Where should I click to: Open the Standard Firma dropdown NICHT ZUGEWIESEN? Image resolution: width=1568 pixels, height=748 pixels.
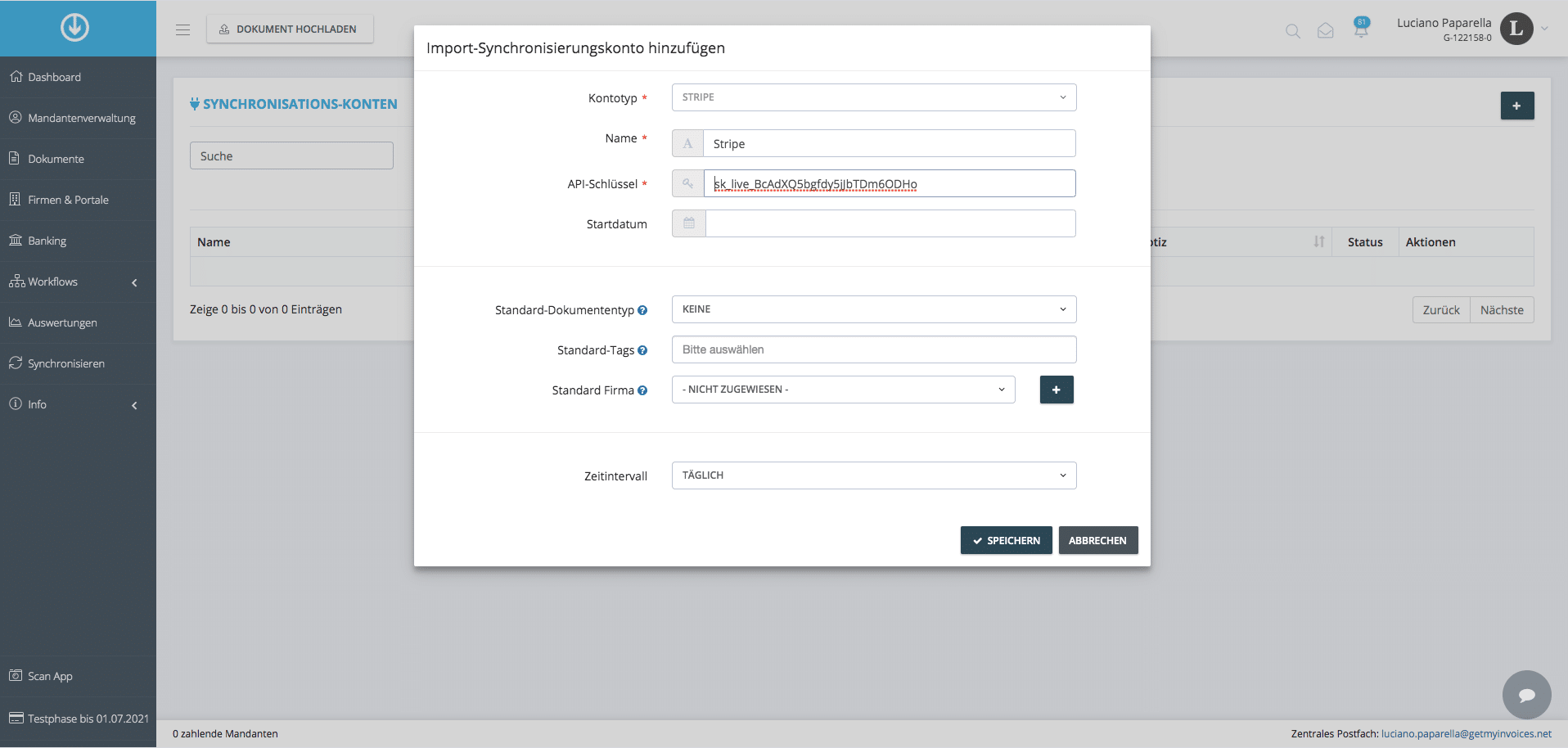pyautogui.click(x=844, y=390)
